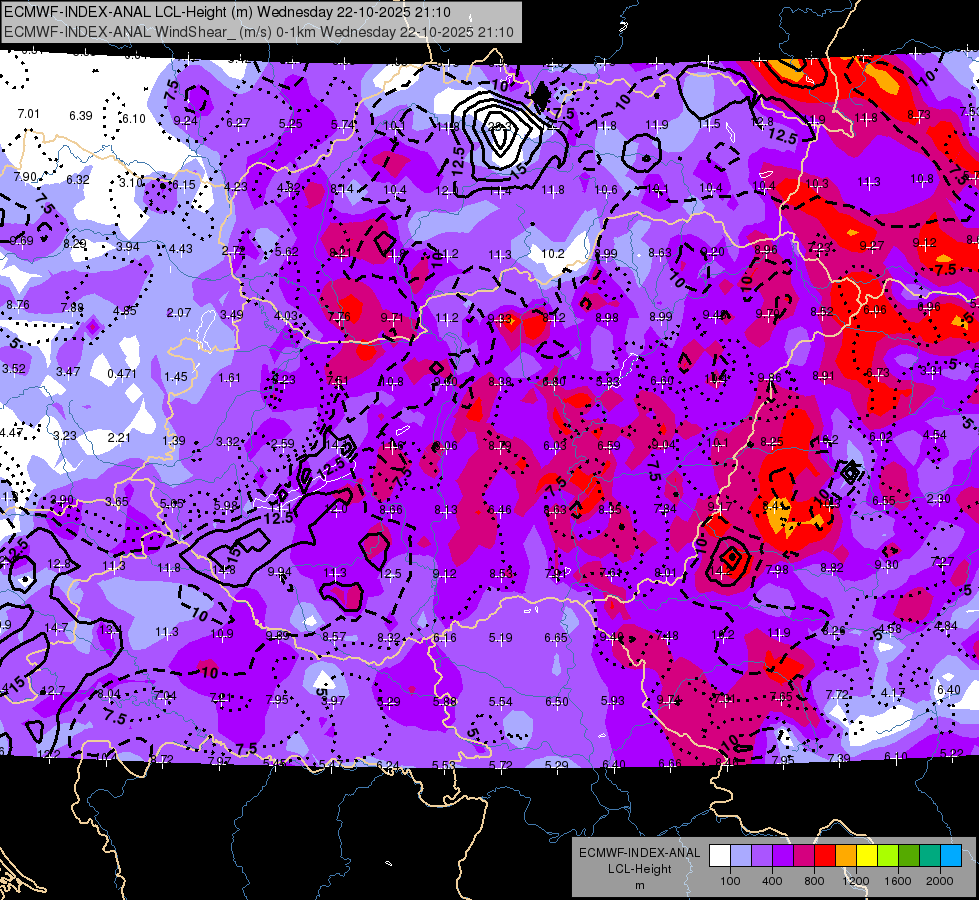Screen dimensions: 979x900
Task: Click the LCL-Height title line at top
Action: click(227, 12)
